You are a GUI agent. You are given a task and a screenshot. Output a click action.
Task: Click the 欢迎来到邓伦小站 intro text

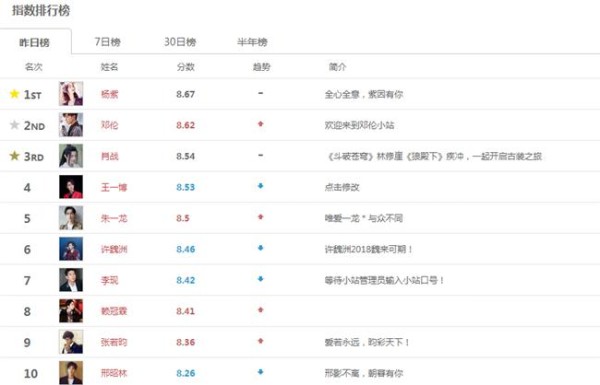[x=359, y=125]
